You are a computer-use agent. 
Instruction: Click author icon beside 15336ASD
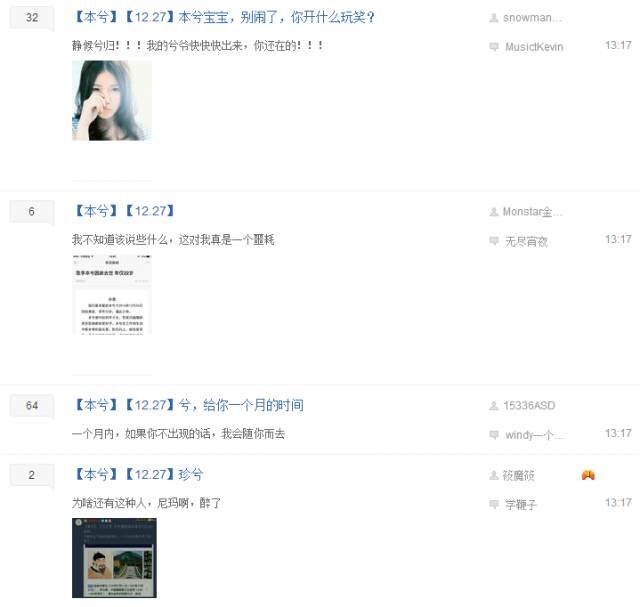coord(494,406)
